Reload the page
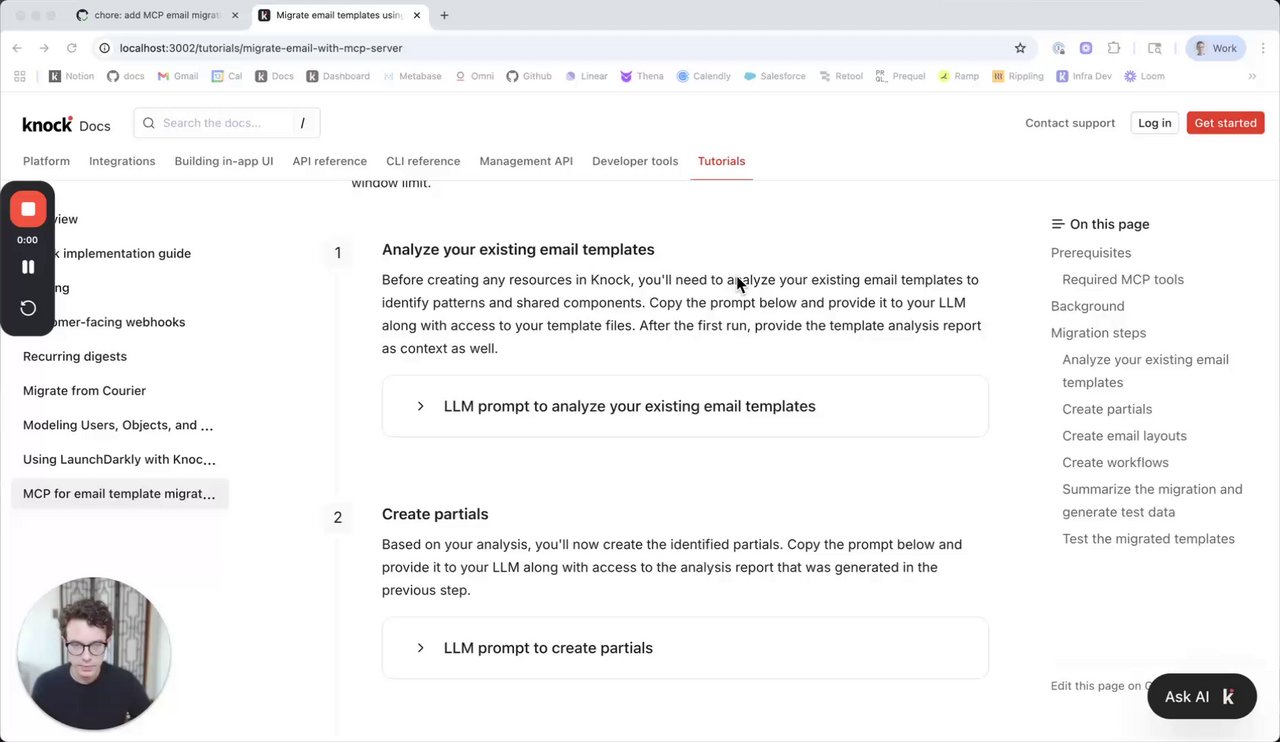 tap(72, 48)
